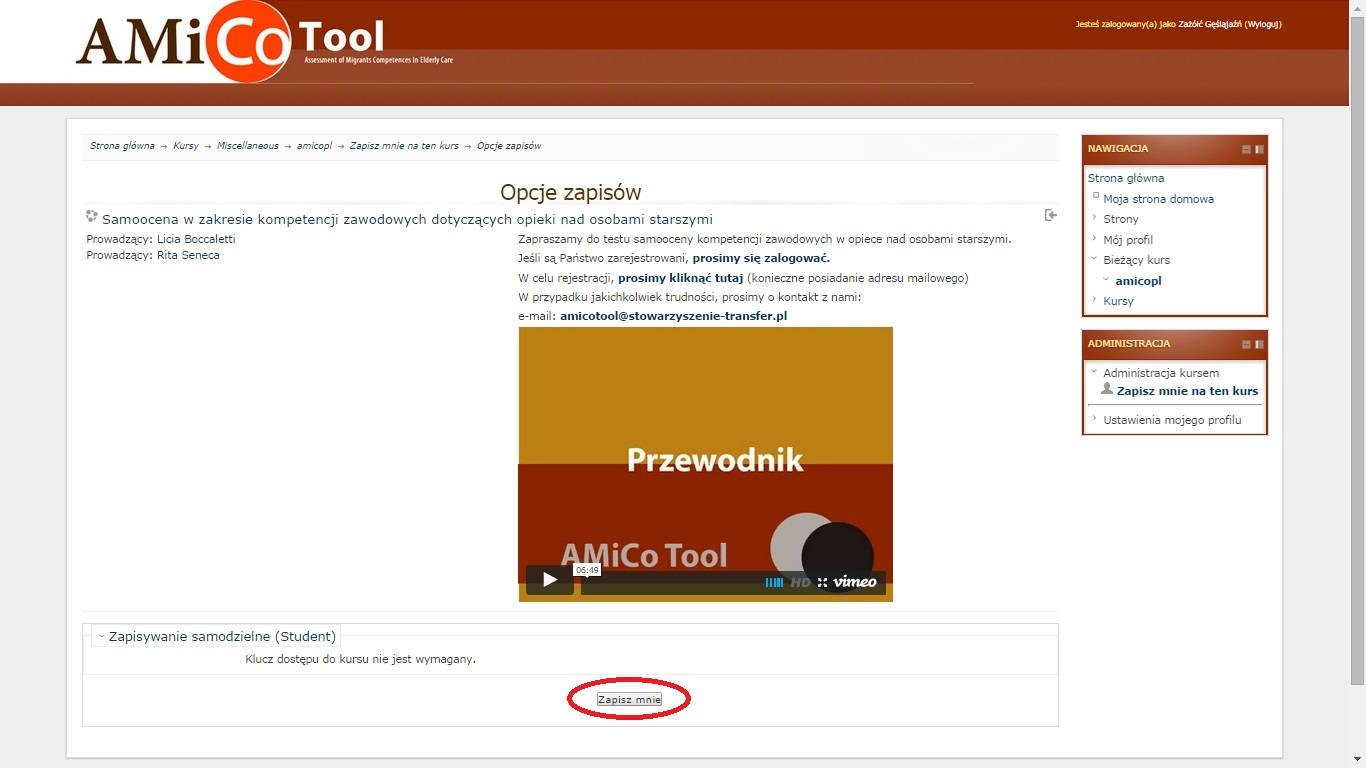Open the video in fullscreen
Viewport: 1366px width, 768px height.
[822, 582]
